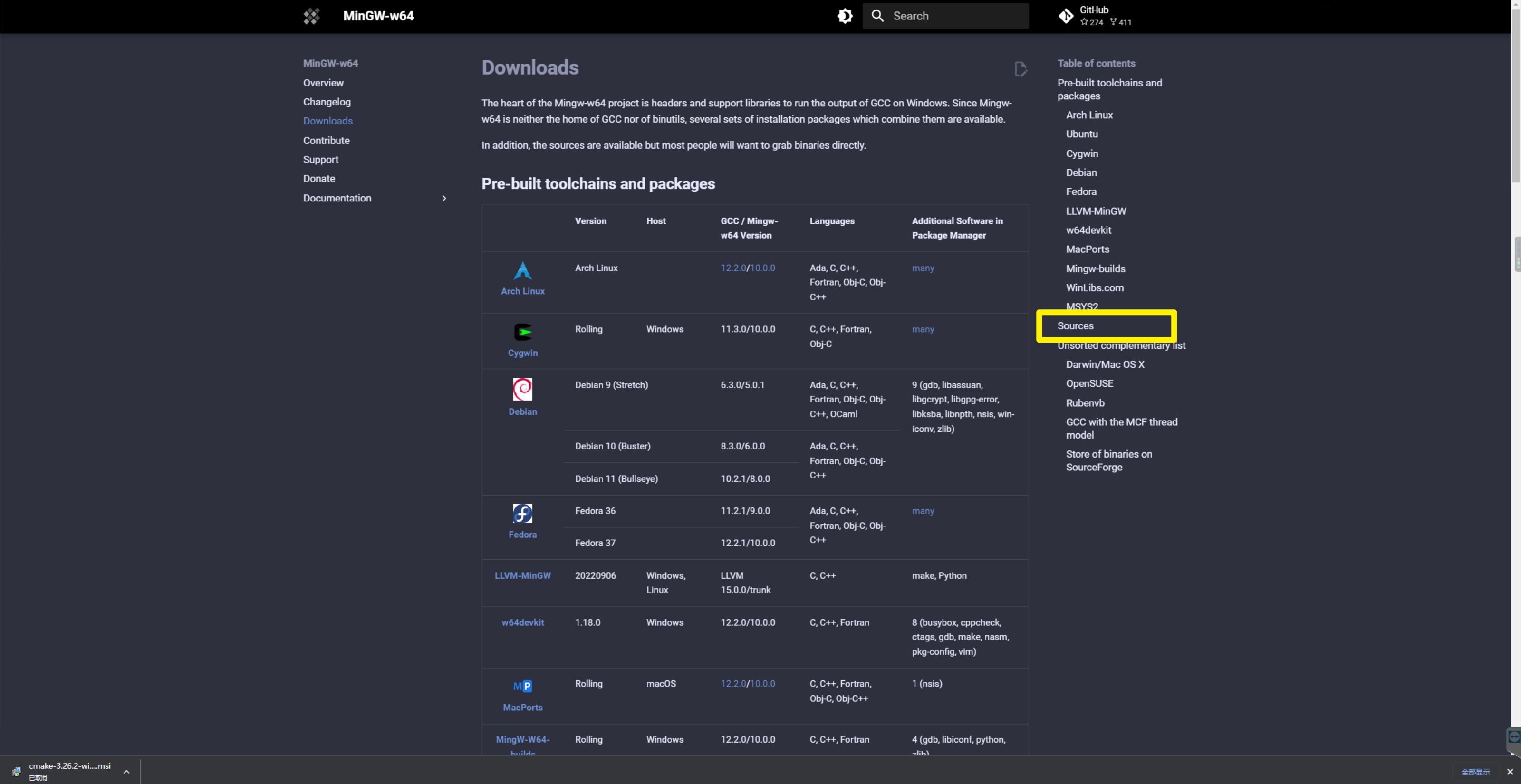
Task: Close the downloads bar
Action: (1510, 772)
